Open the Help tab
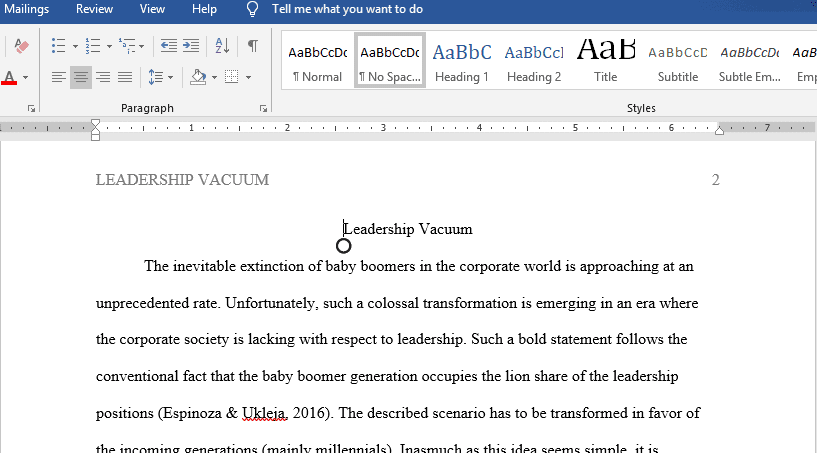 click(x=204, y=9)
